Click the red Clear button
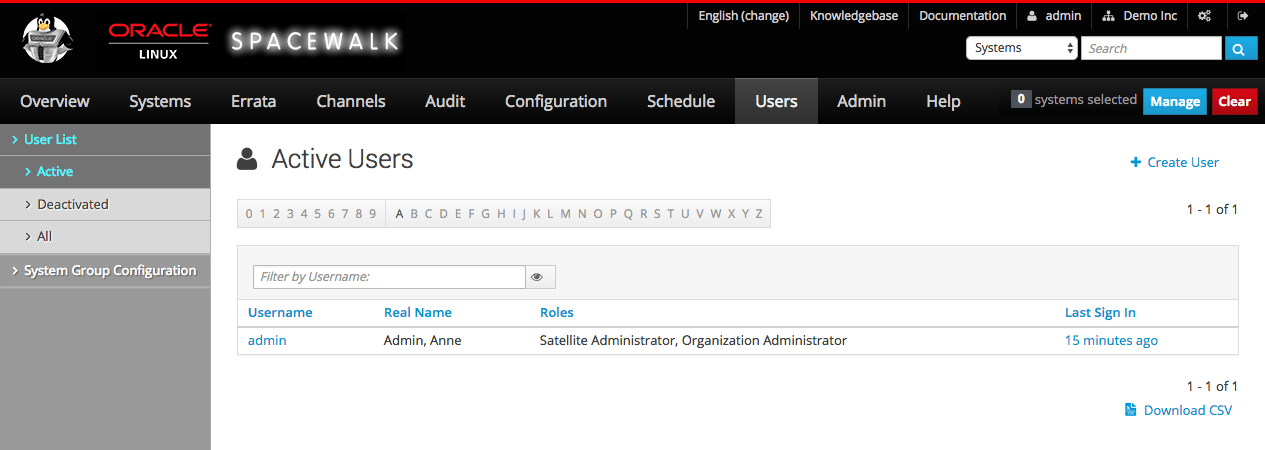Viewport: 1265px width, 450px height. (1235, 101)
